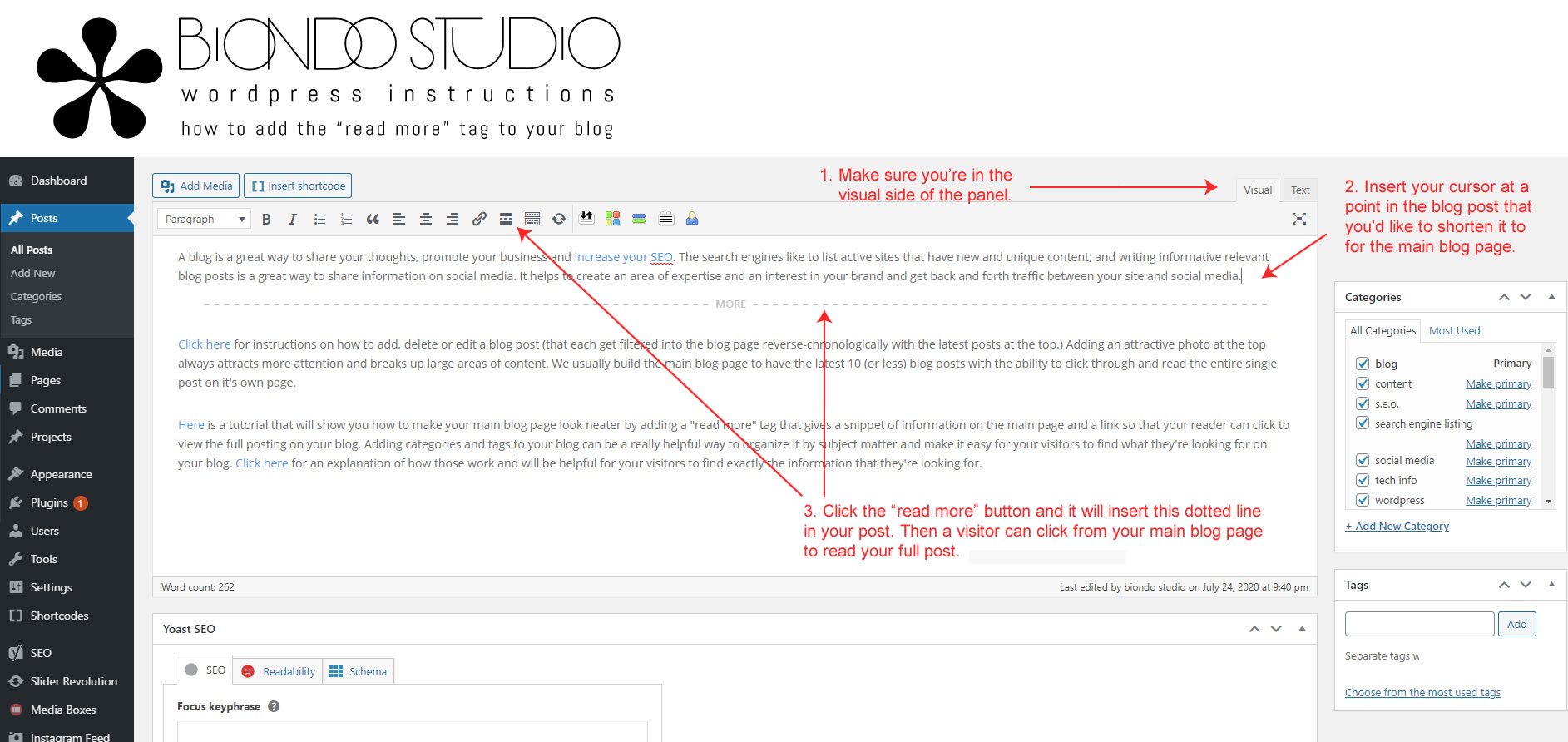This screenshot has height=742, width=1568.
Task: Click the Add New Category link
Action: (x=1397, y=526)
